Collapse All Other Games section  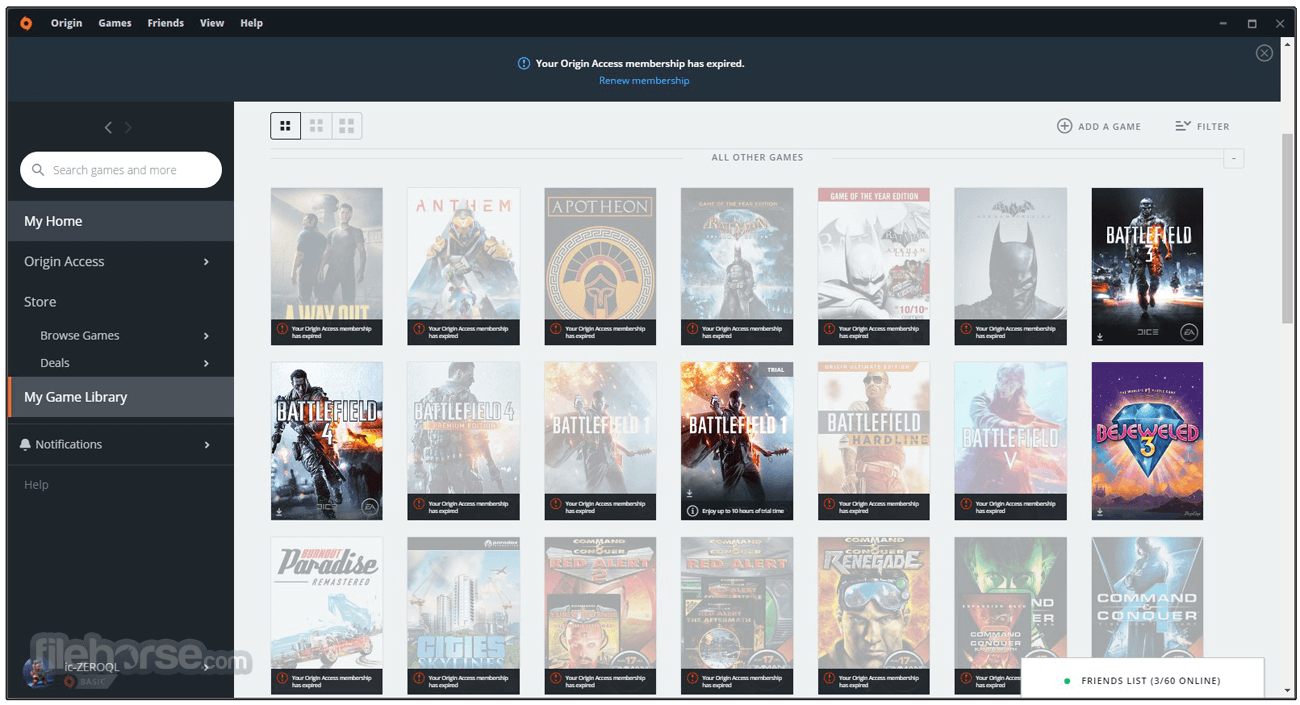pos(1234,158)
